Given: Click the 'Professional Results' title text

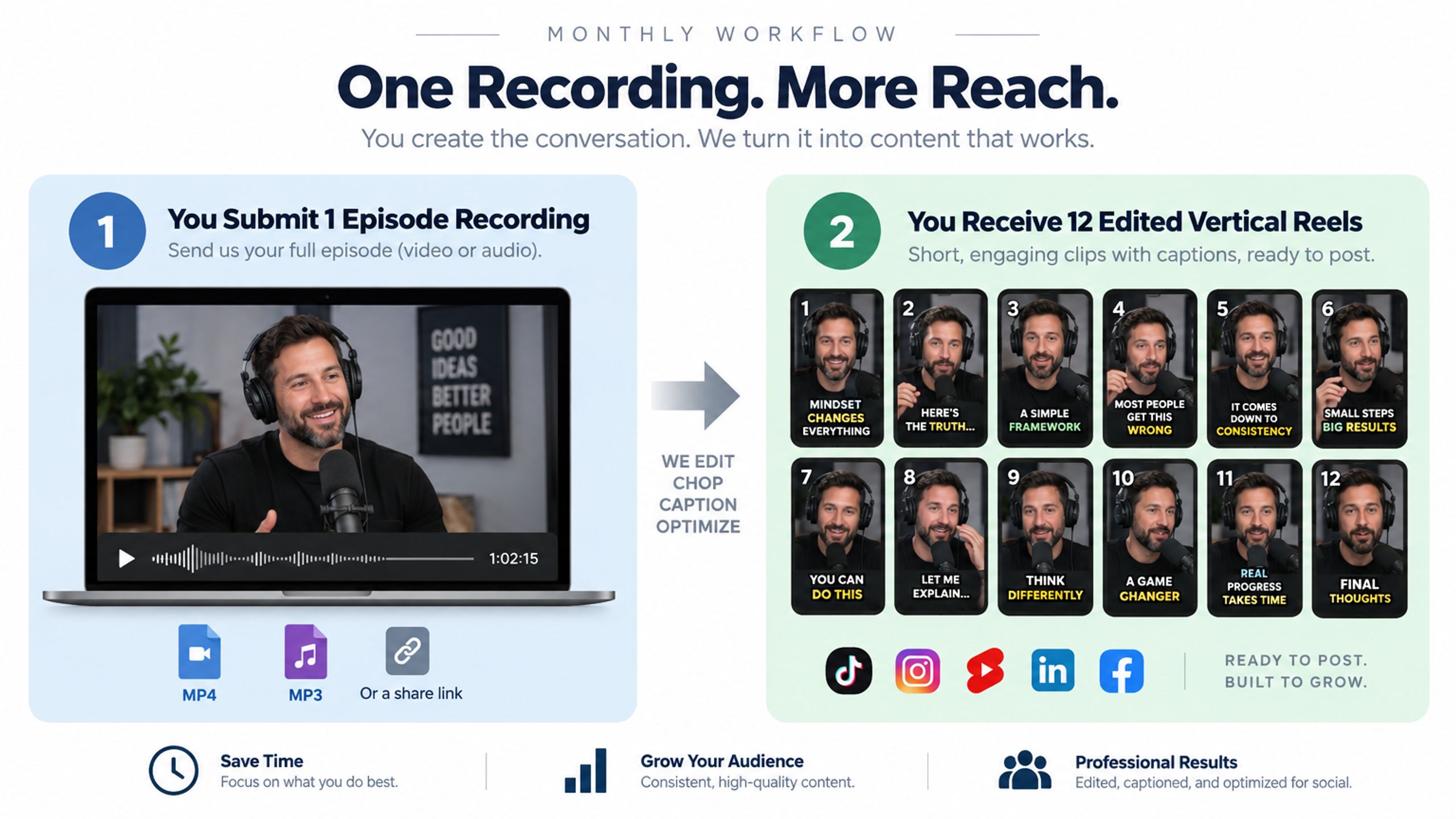Looking at the screenshot, I should click(x=1156, y=762).
